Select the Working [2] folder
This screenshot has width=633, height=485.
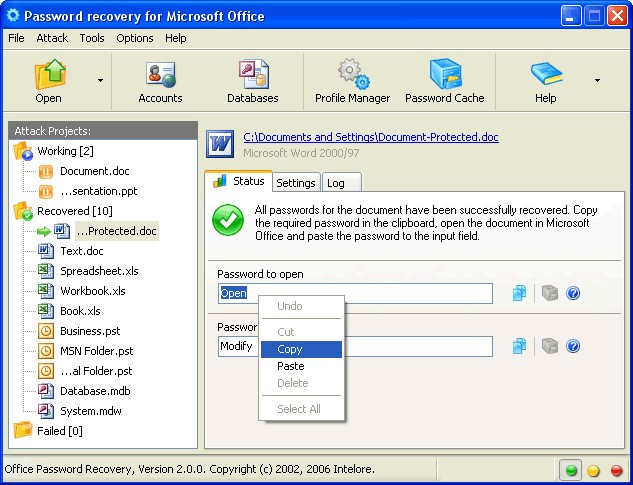[65, 151]
